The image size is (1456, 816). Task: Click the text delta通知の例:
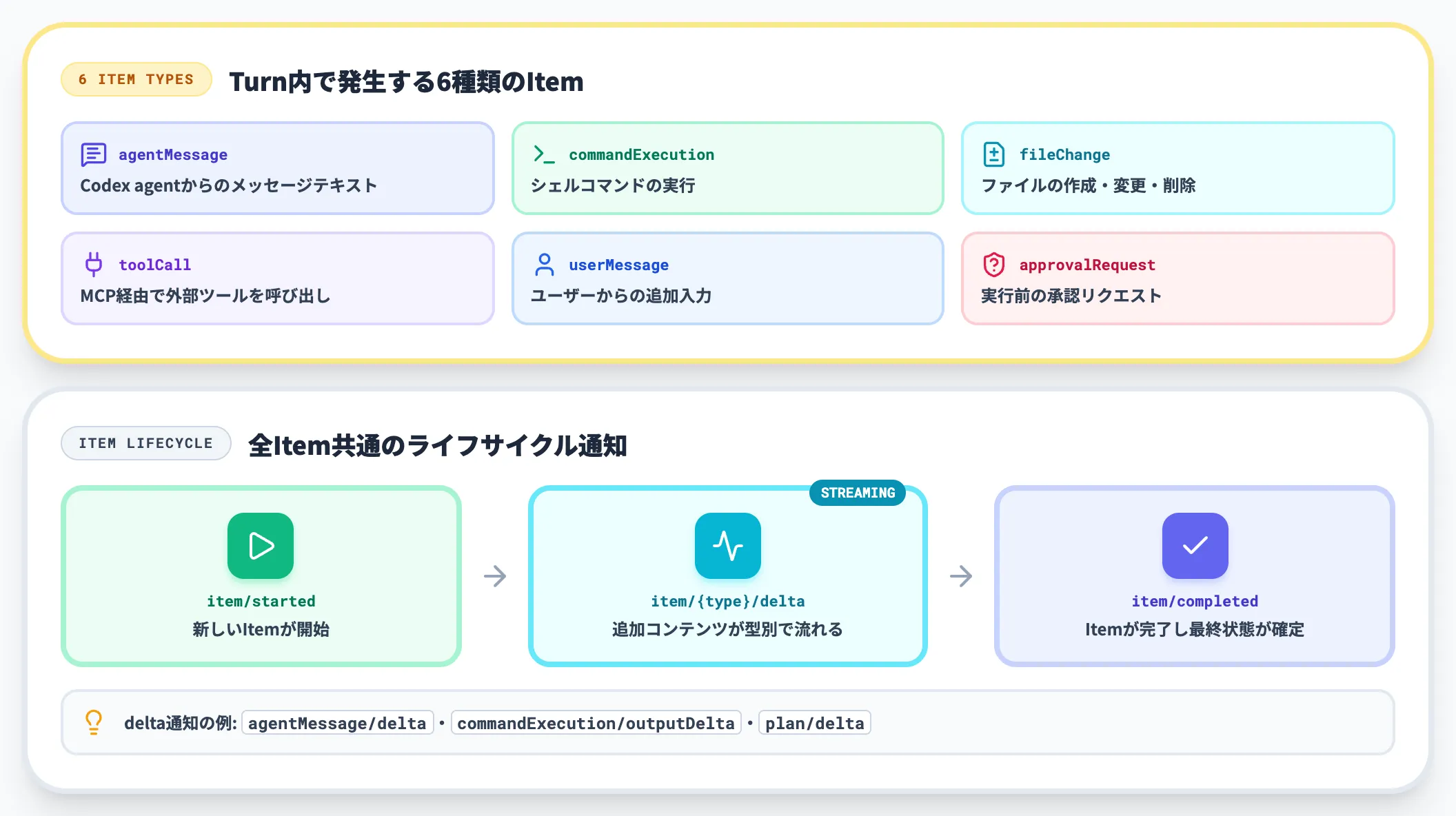coord(181,723)
